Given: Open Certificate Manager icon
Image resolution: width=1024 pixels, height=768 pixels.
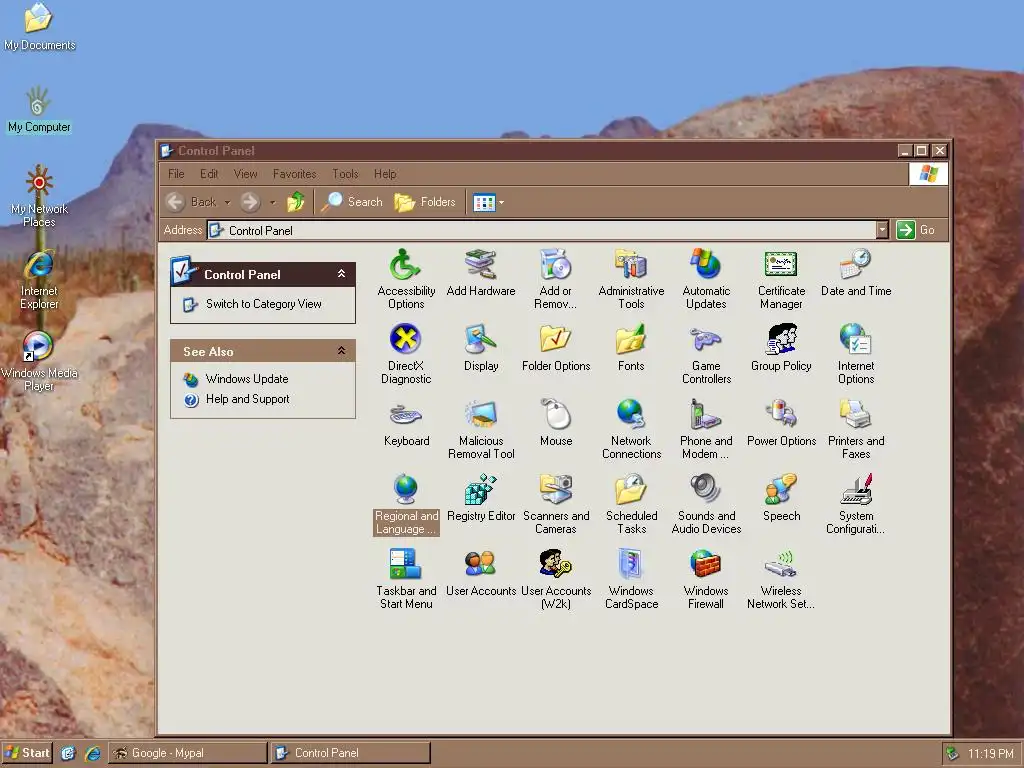Looking at the screenshot, I should coord(781,280).
